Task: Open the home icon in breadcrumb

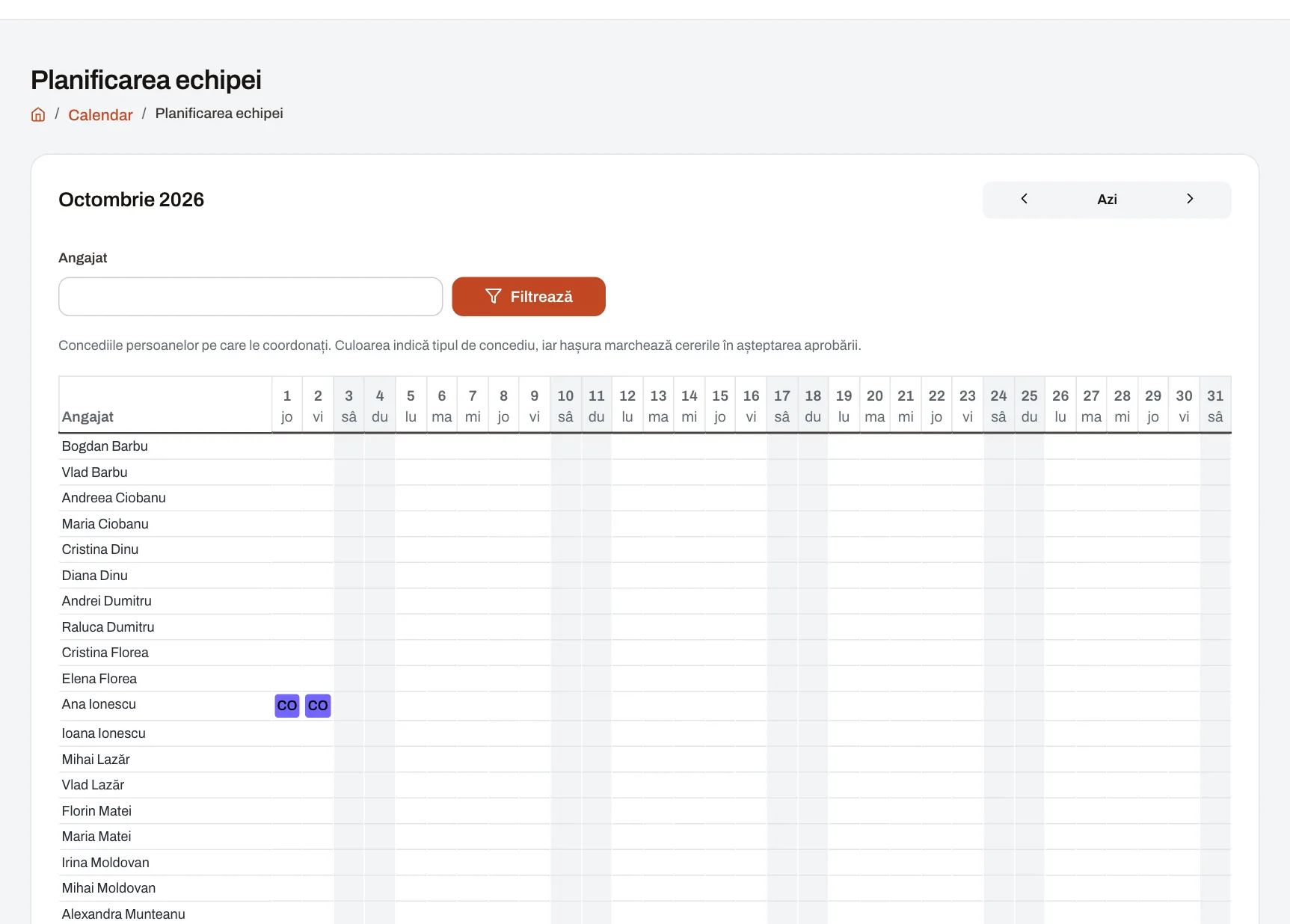Action: pyautogui.click(x=38, y=114)
